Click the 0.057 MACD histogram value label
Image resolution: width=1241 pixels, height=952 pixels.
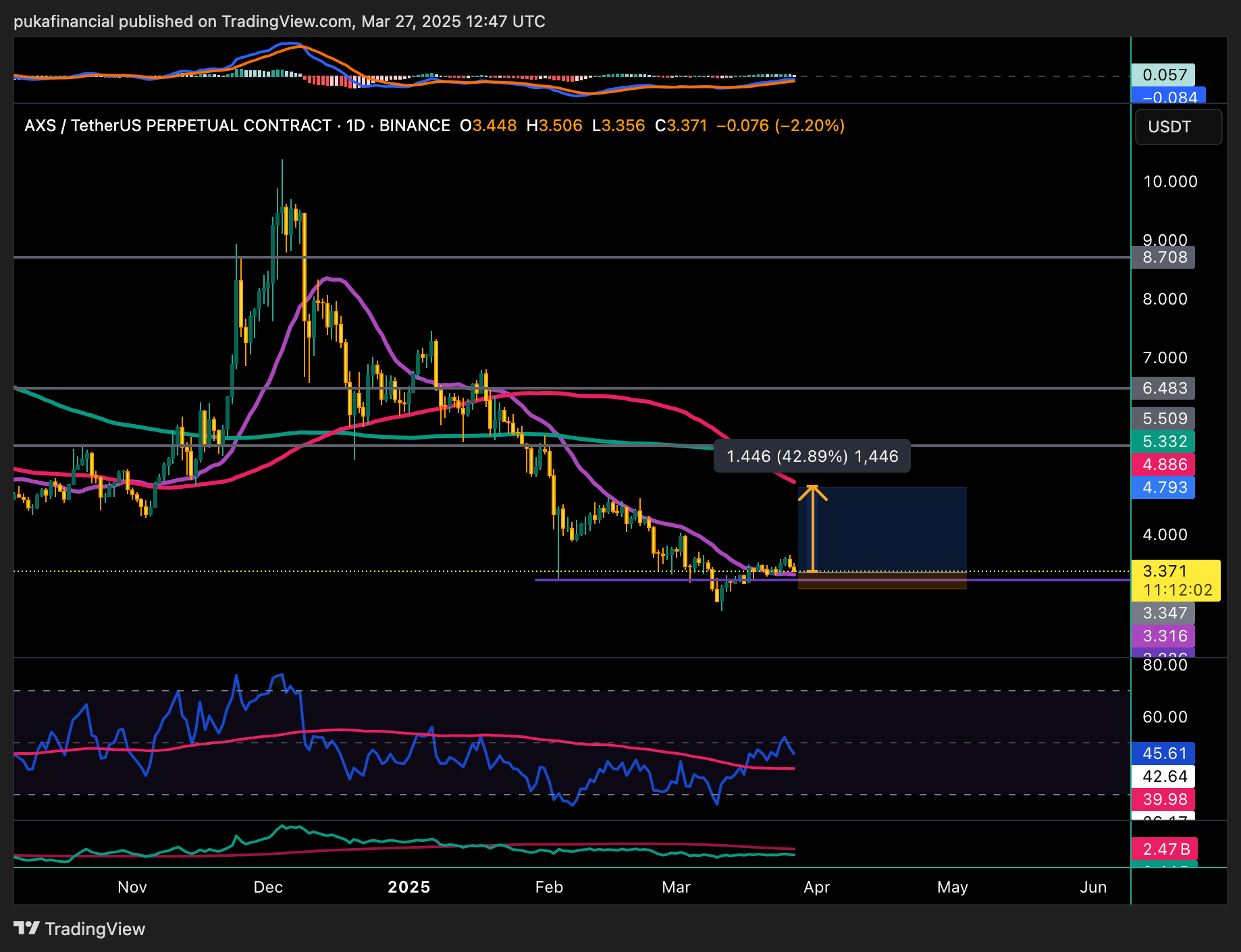[1163, 75]
